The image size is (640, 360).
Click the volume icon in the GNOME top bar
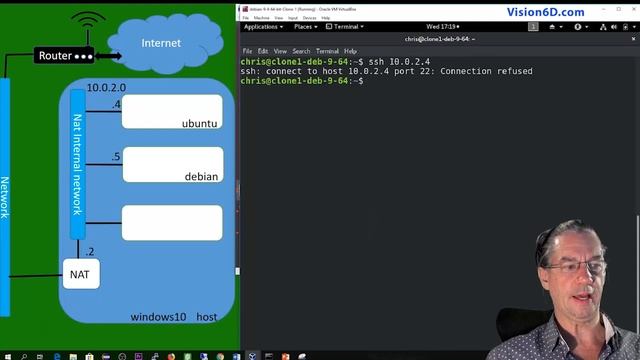click(614, 27)
